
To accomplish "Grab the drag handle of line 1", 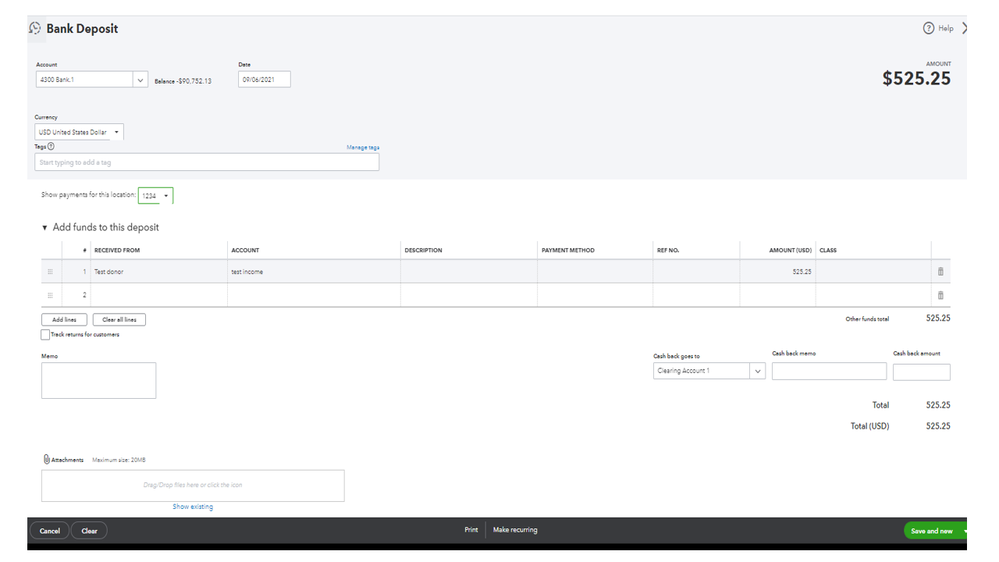I will pos(50,271).
